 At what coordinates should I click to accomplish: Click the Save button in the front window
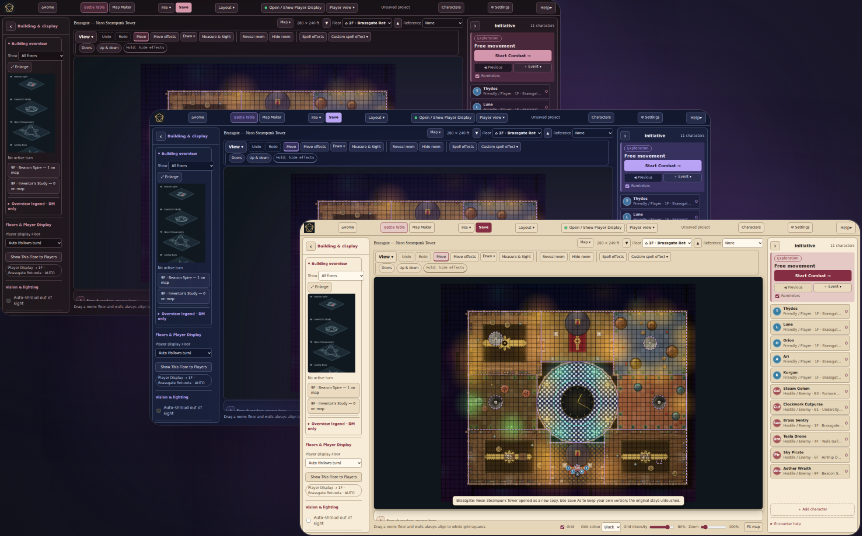point(483,228)
